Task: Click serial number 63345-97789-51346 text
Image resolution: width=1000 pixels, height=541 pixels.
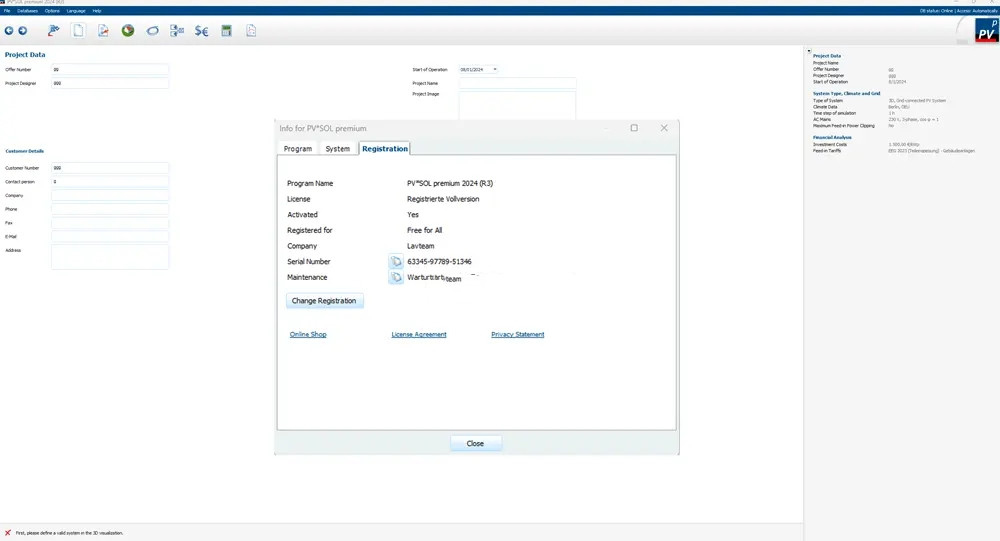Action: [439, 262]
